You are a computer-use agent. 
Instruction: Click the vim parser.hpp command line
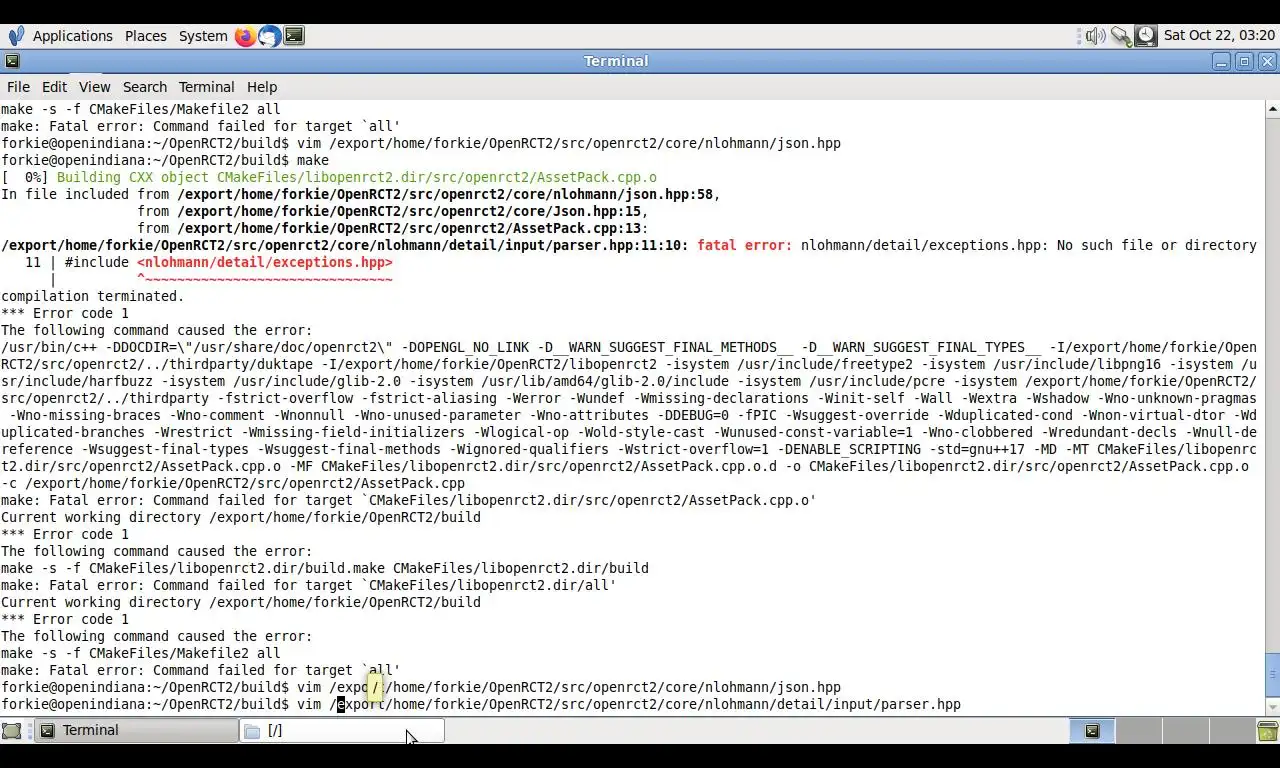pyautogui.click(x=481, y=704)
